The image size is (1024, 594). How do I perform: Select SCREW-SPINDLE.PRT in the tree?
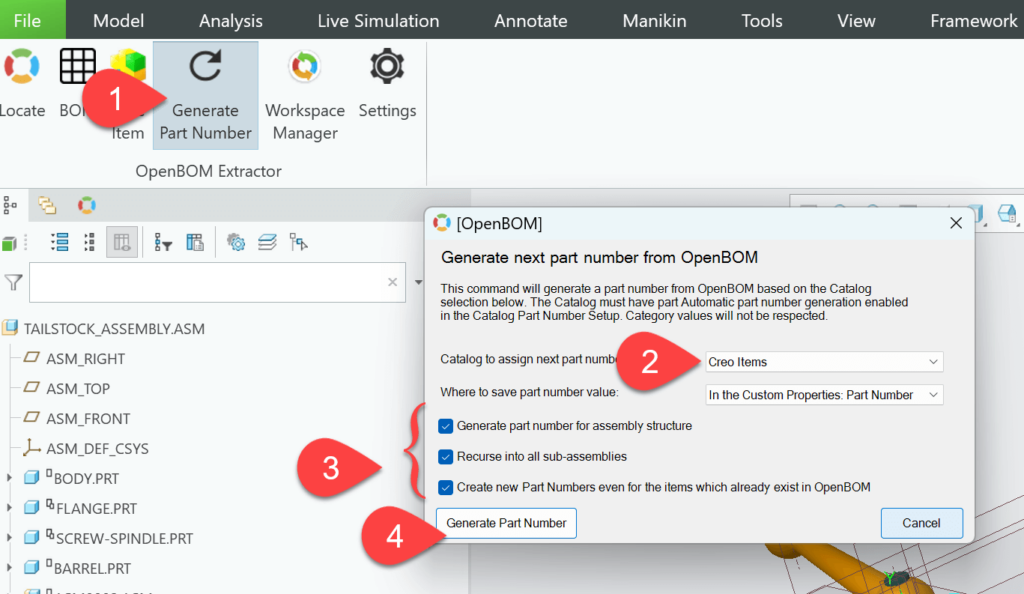click(124, 539)
